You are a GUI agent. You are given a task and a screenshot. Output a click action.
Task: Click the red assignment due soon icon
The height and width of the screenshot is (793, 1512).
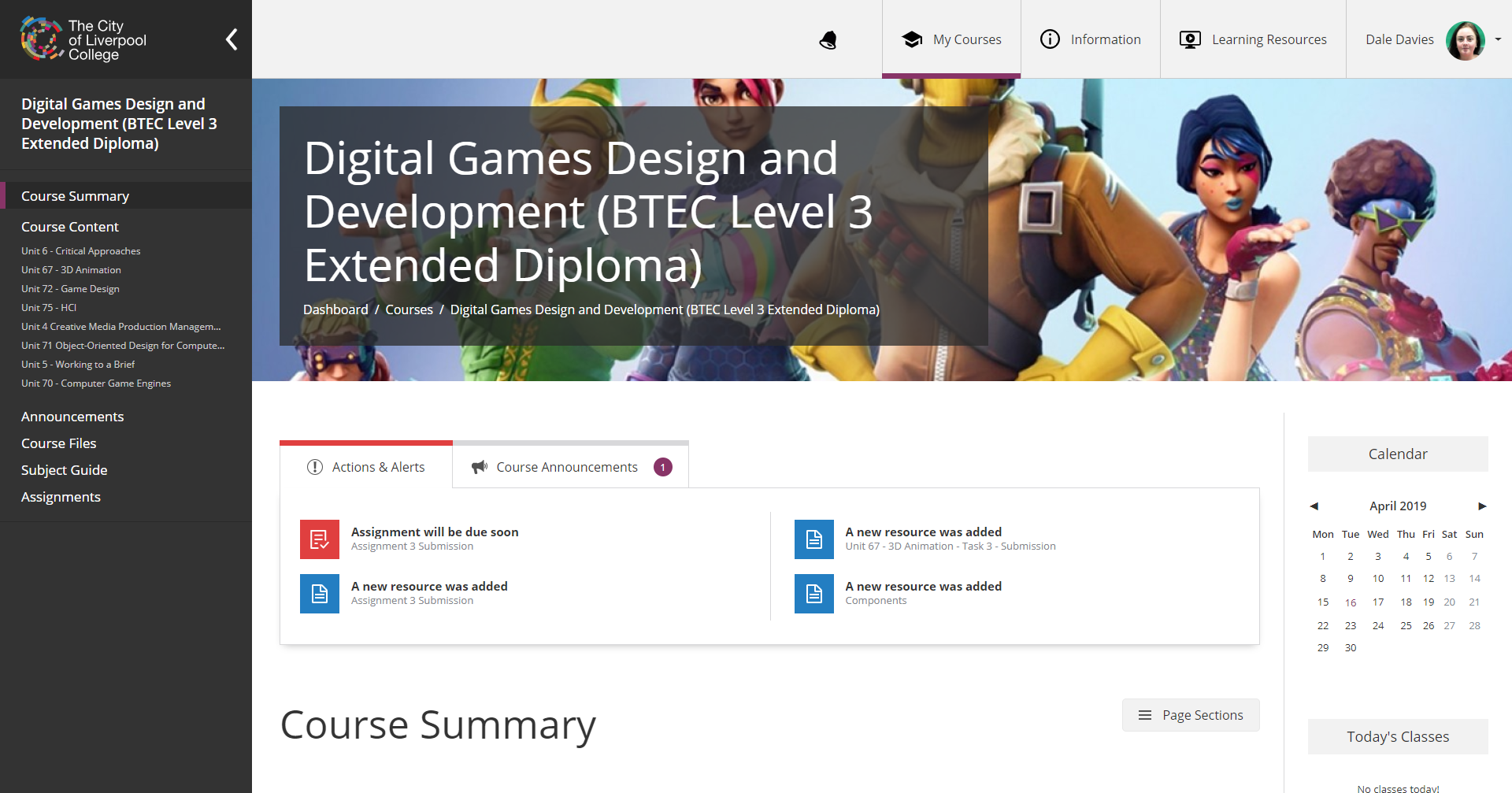point(320,539)
